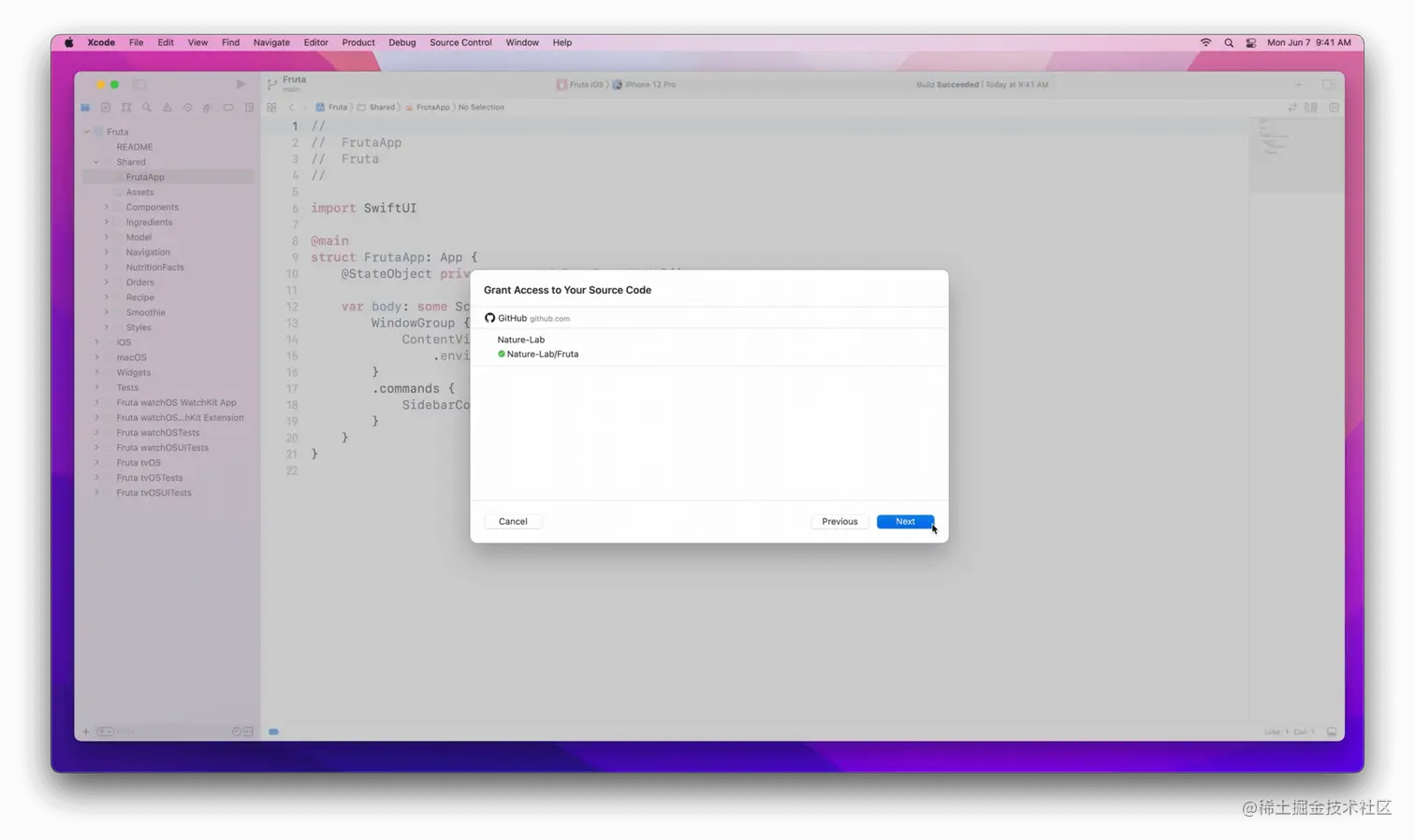Click the add editor on right icon
1415x840 pixels.
coord(1334,108)
